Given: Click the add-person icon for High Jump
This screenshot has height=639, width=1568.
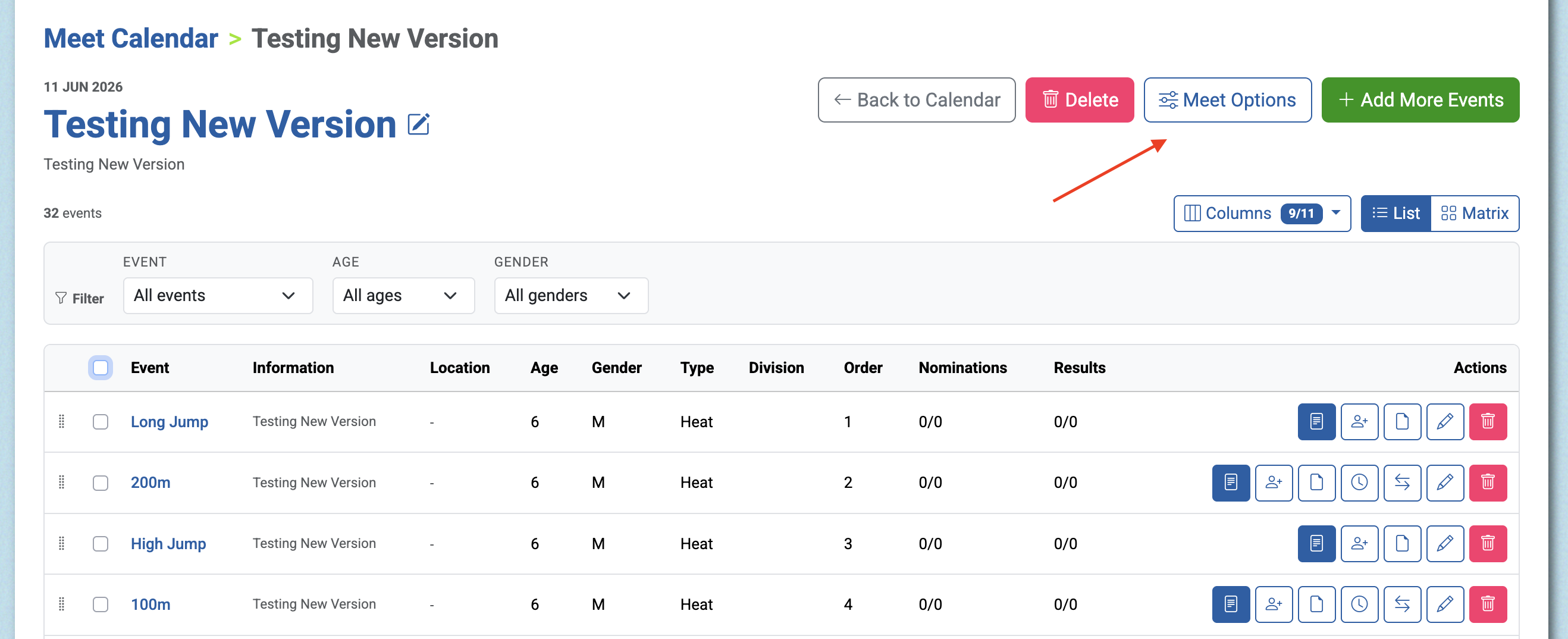Looking at the screenshot, I should click(1359, 543).
